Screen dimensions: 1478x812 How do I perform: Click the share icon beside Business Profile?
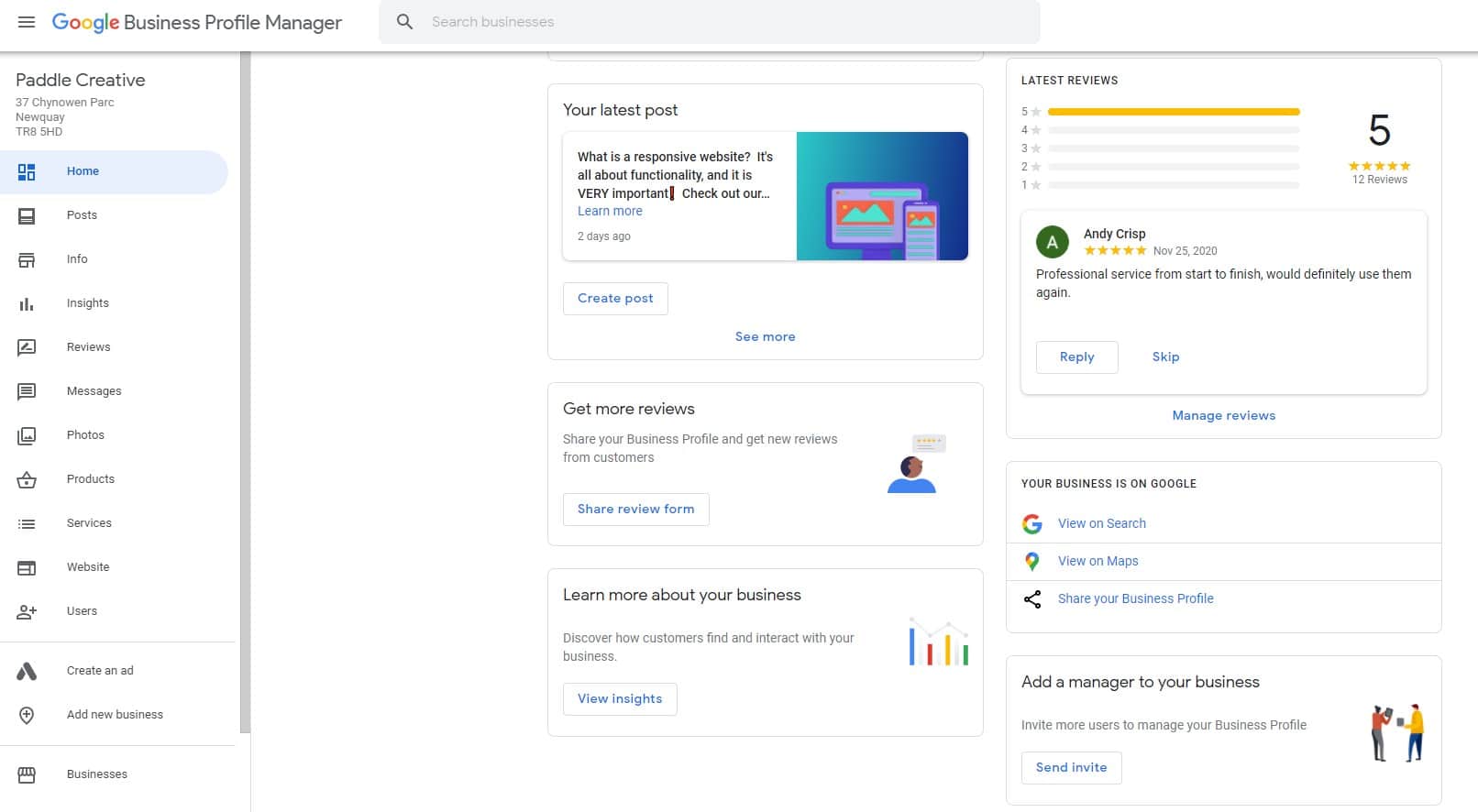pyautogui.click(x=1032, y=598)
